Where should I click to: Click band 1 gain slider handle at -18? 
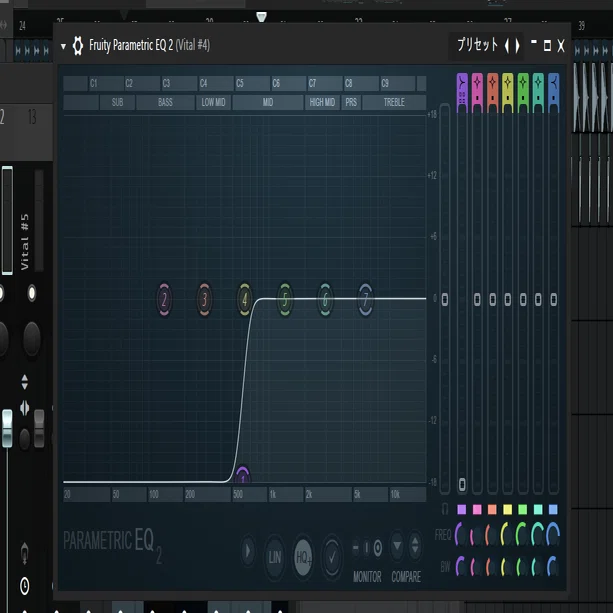pyautogui.click(x=462, y=484)
